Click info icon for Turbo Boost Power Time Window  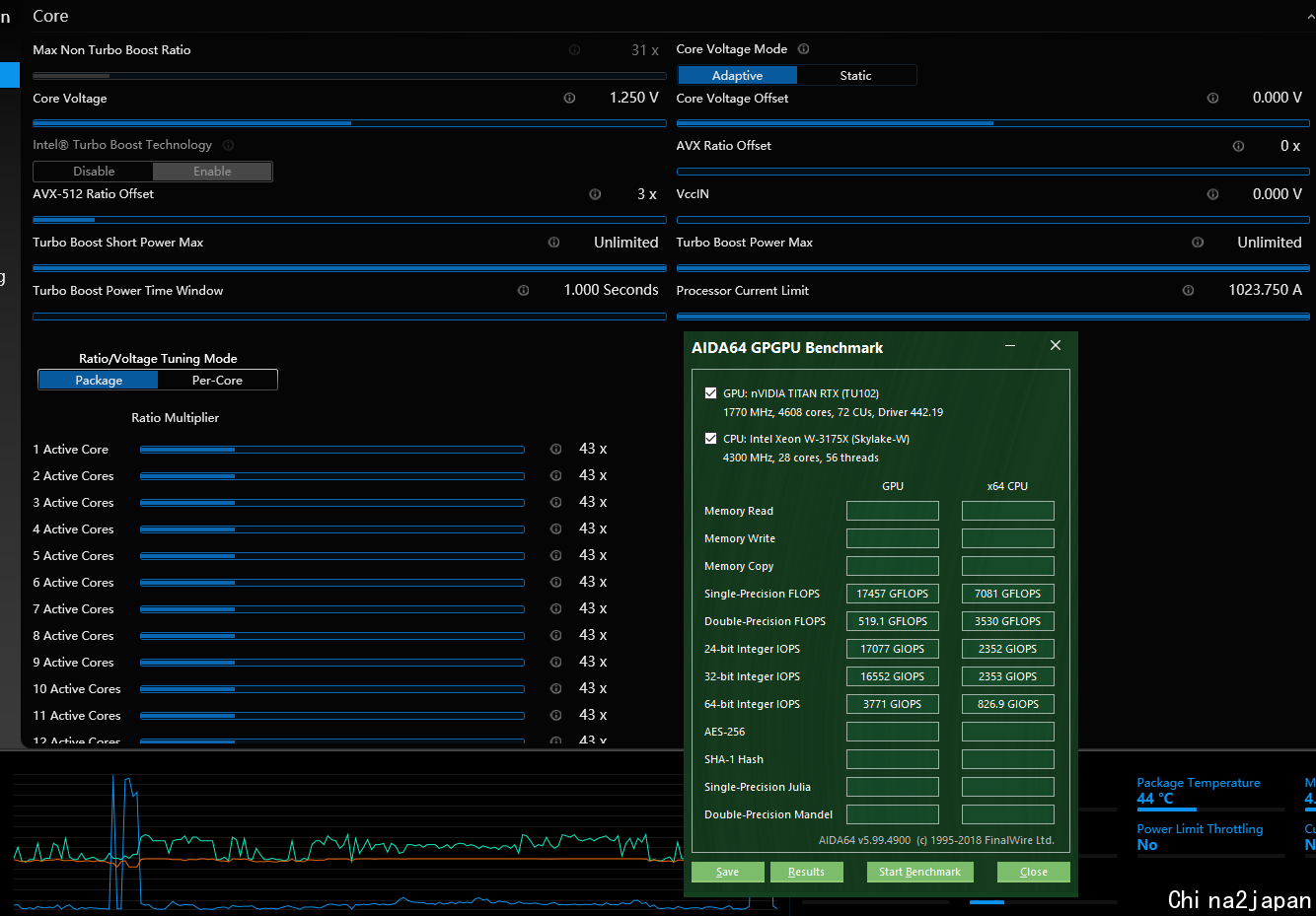[523, 290]
